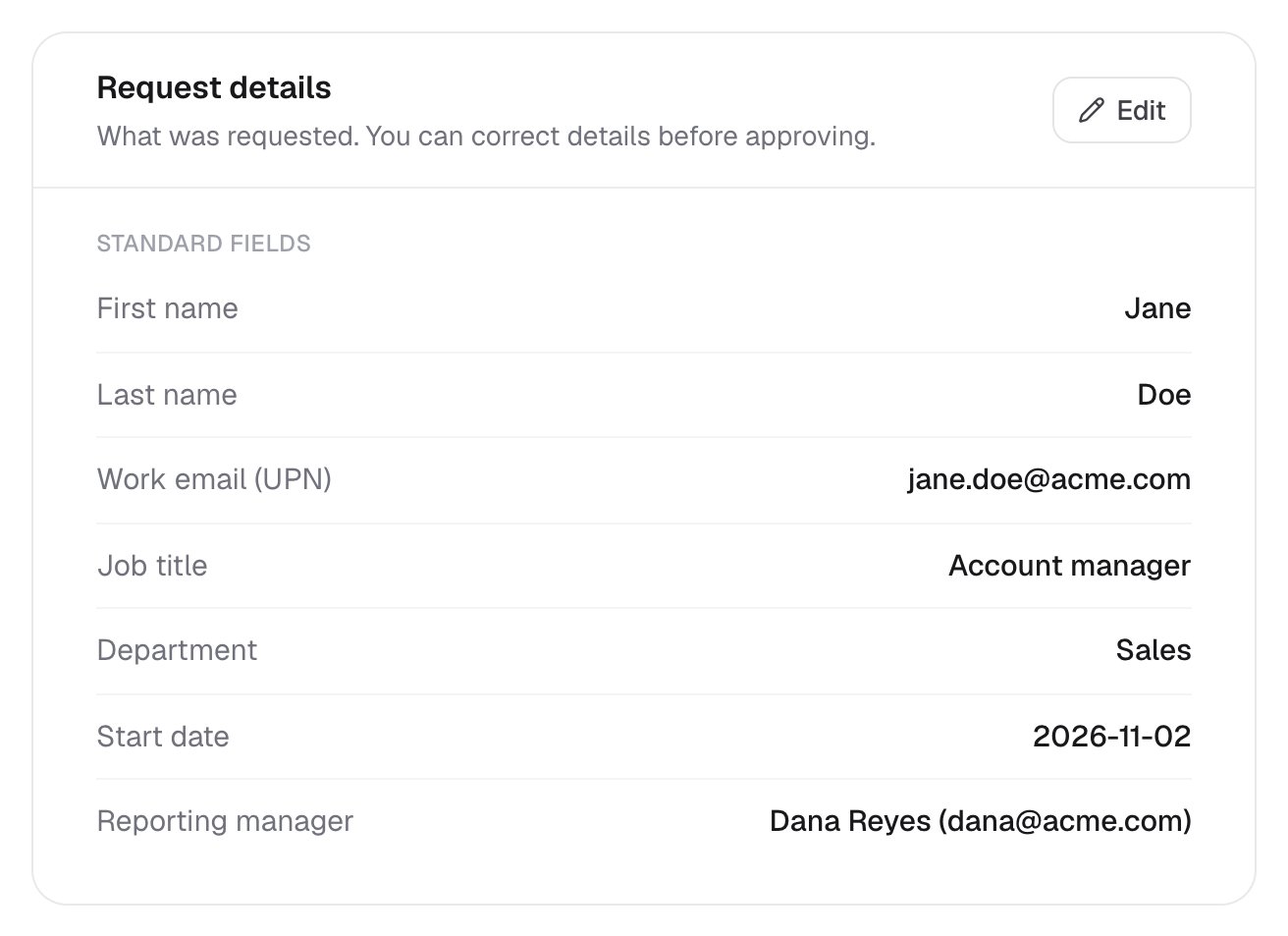The image size is (1288, 936).
Task: Select the "Request details" heading
Action: pyautogui.click(x=214, y=87)
